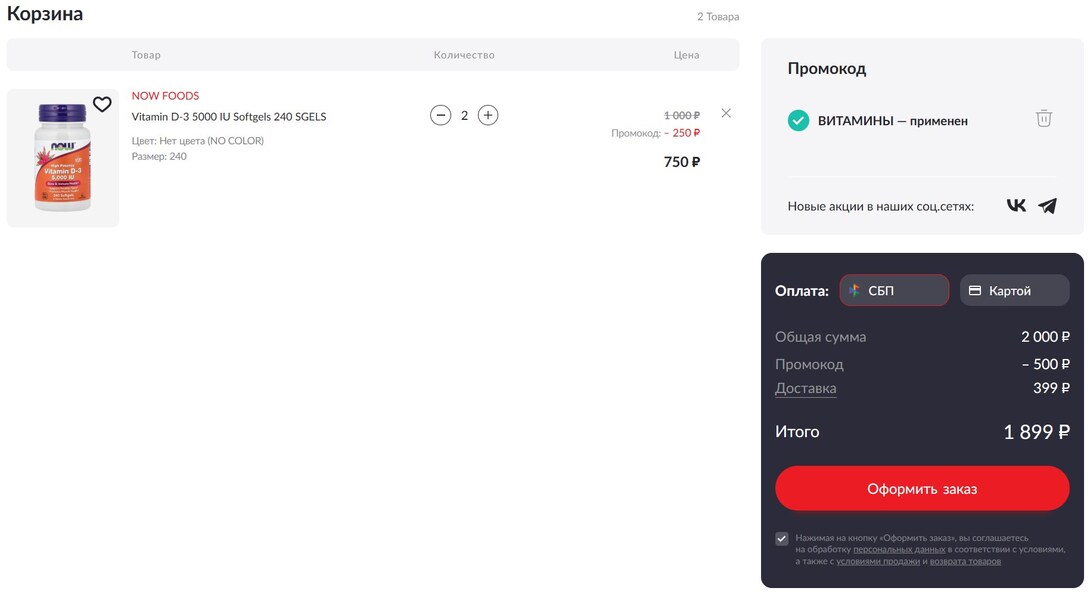Click the green promo code applied checkmark
Viewport: 1090px width, 594px height.
(798, 121)
